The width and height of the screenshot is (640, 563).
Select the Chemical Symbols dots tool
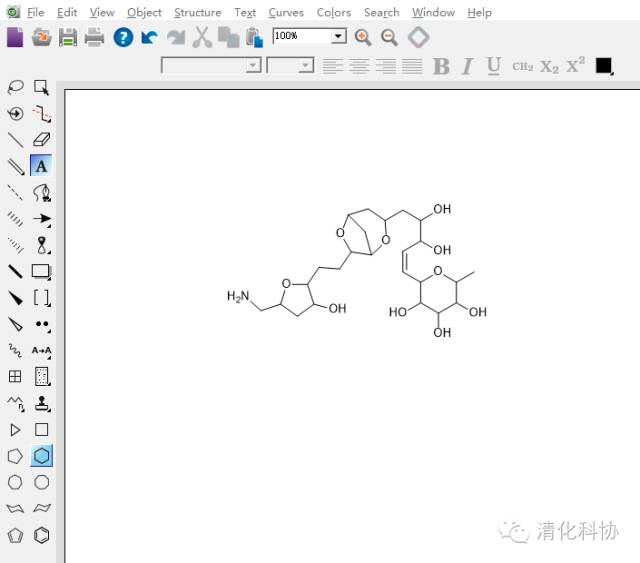42,325
